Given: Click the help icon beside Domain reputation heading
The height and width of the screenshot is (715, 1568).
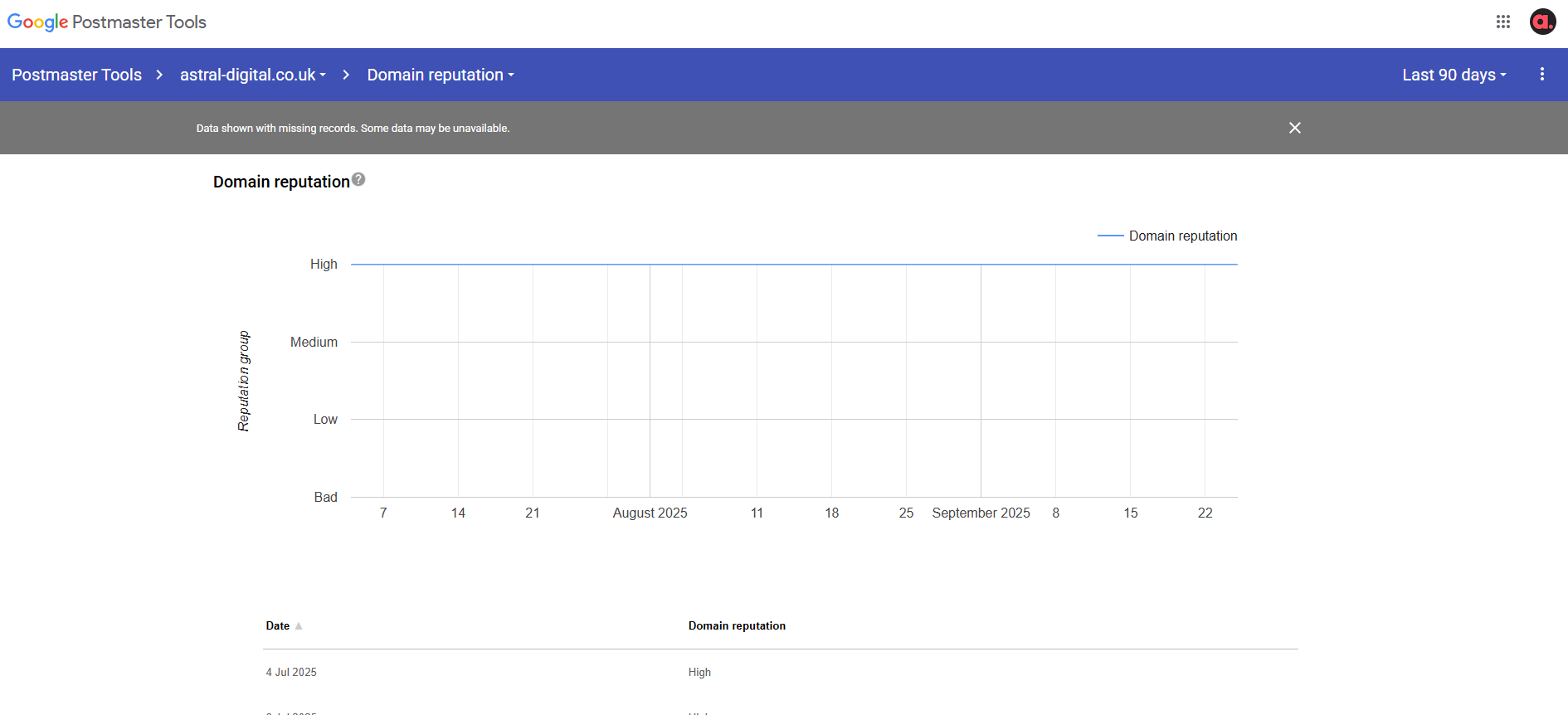Looking at the screenshot, I should (358, 179).
